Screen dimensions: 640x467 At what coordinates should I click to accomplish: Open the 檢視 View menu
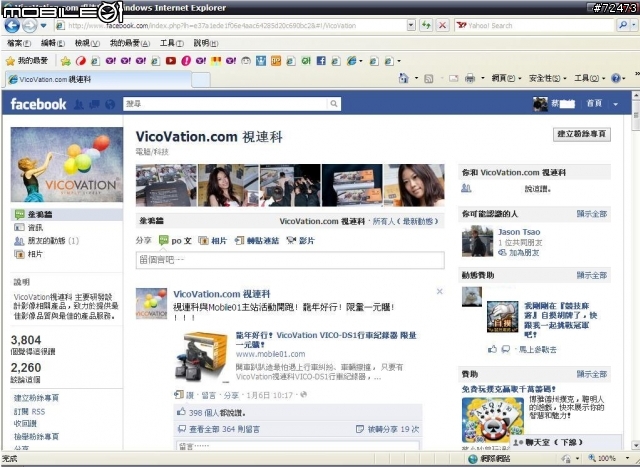pos(87,43)
